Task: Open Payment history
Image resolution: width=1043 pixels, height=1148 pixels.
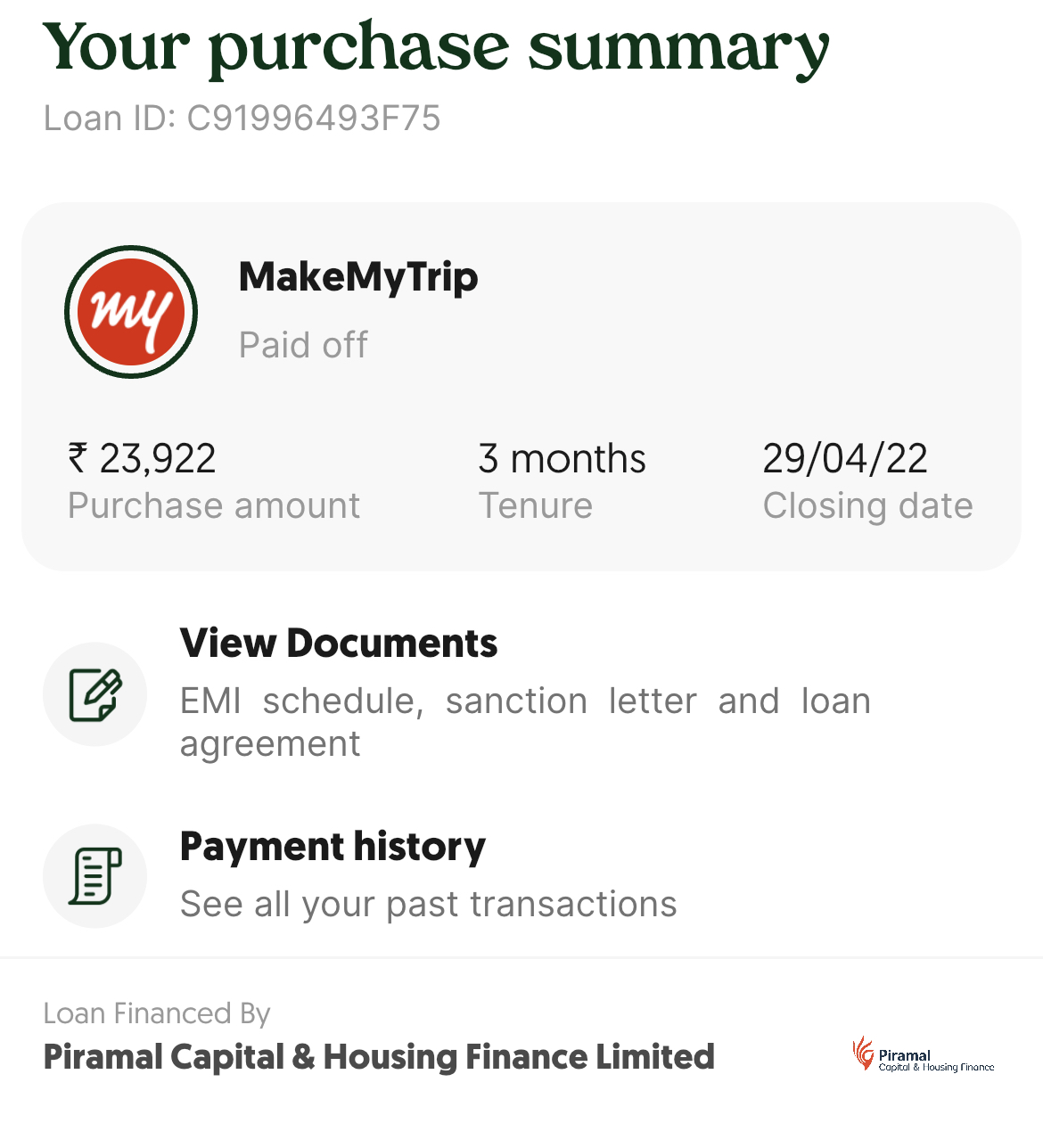Action: tap(333, 847)
